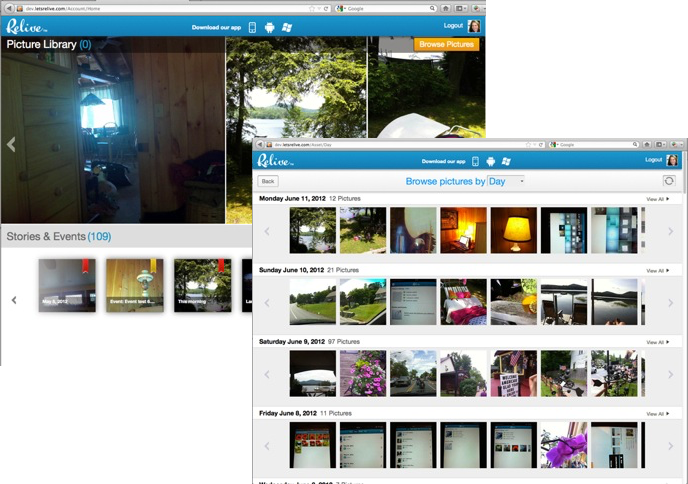The width and height of the screenshot is (688, 484).
Task: Click browser back arrow in front window
Action: tap(260, 144)
